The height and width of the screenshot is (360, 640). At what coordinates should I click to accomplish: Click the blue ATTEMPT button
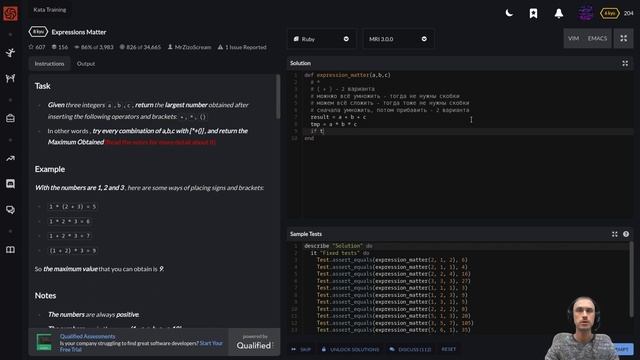click(x=624, y=349)
